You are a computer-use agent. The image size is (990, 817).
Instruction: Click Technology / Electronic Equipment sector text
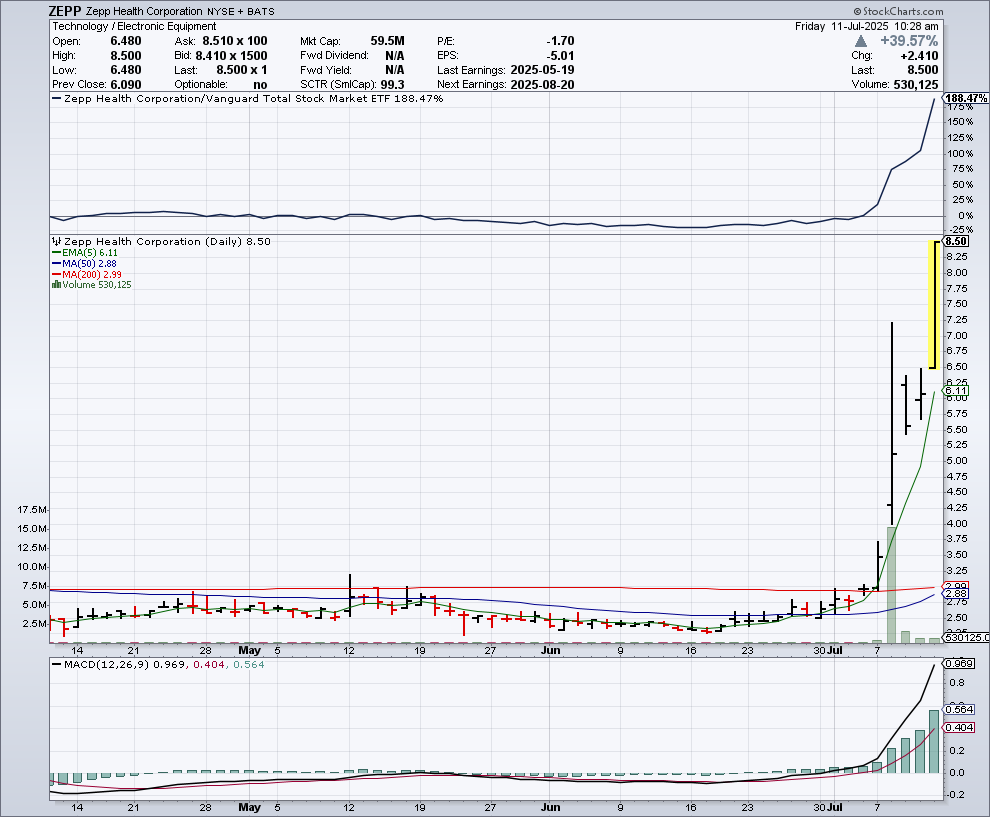coord(134,27)
